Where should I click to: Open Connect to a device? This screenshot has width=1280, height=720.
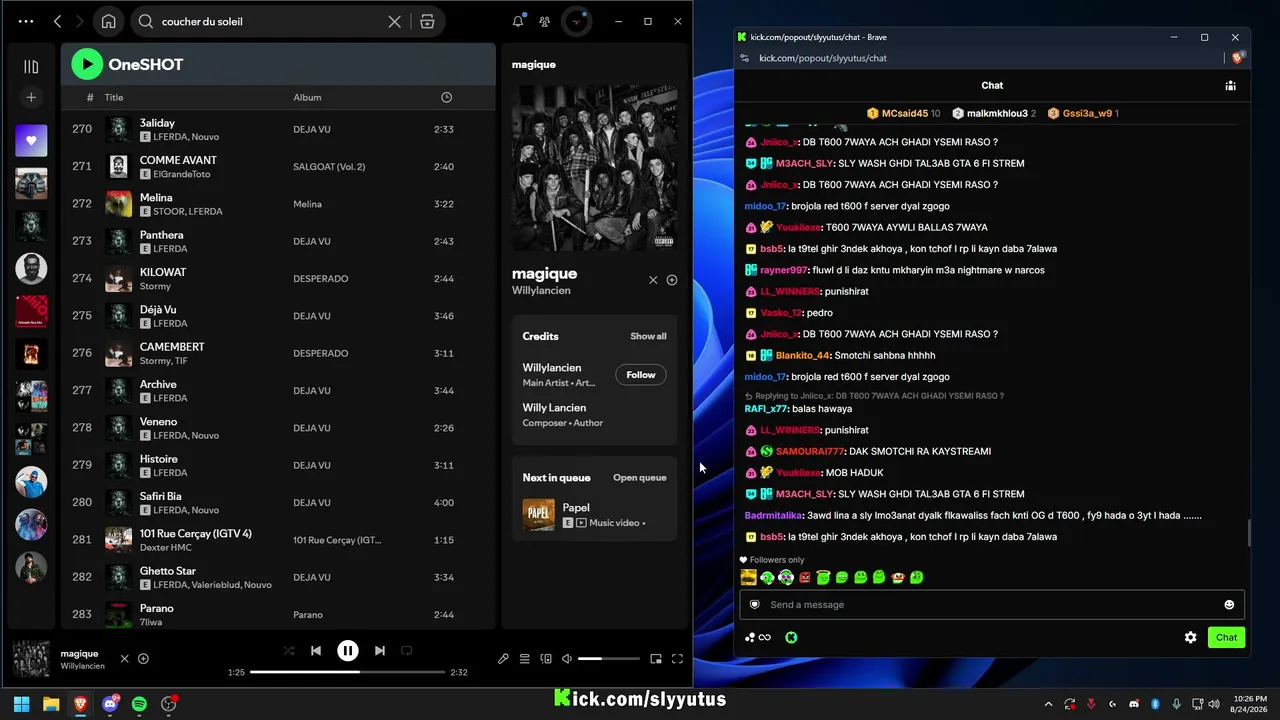(x=546, y=659)
